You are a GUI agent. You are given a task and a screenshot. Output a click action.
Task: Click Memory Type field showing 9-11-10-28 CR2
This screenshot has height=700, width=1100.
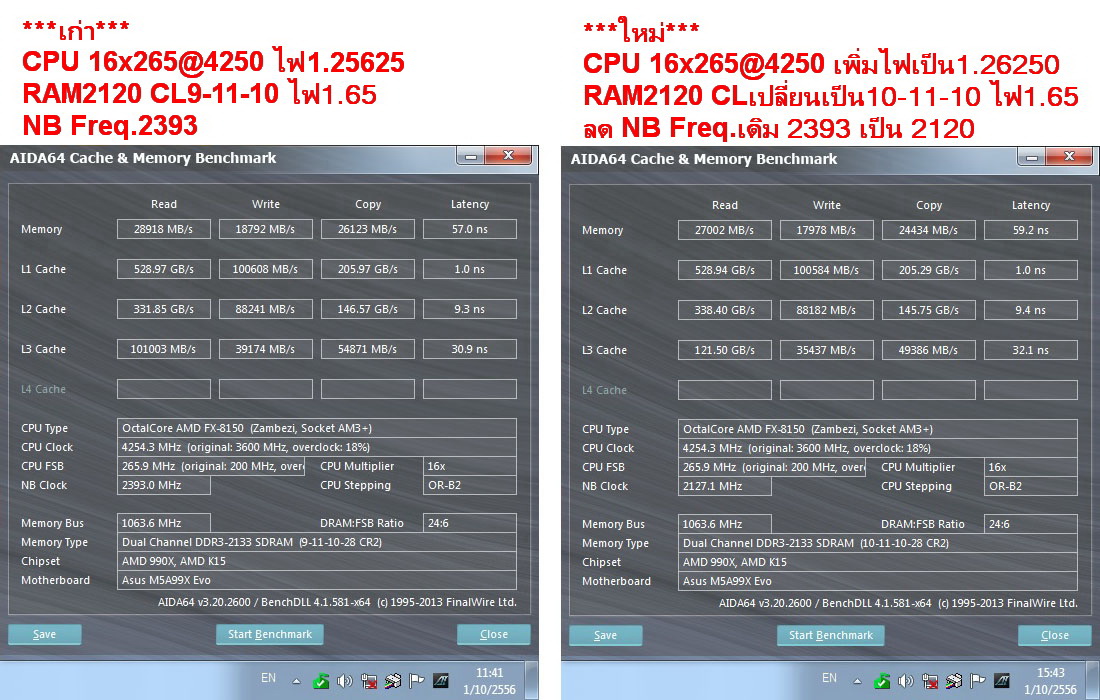[x=316, y=542]
